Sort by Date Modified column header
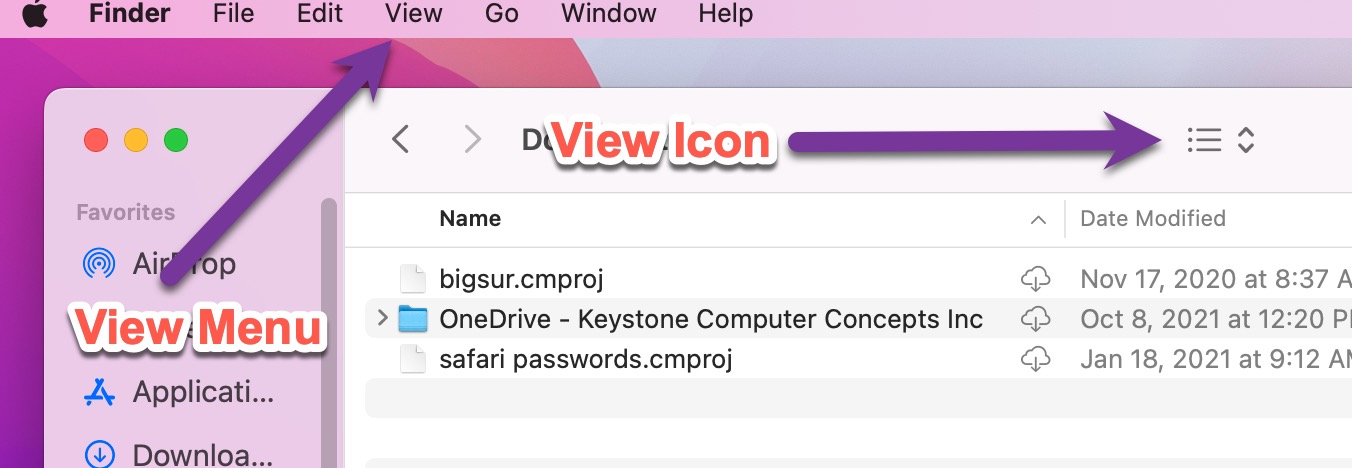Image resolution: width=1352 pixels, height=468 pixels. click(1153, 219)
